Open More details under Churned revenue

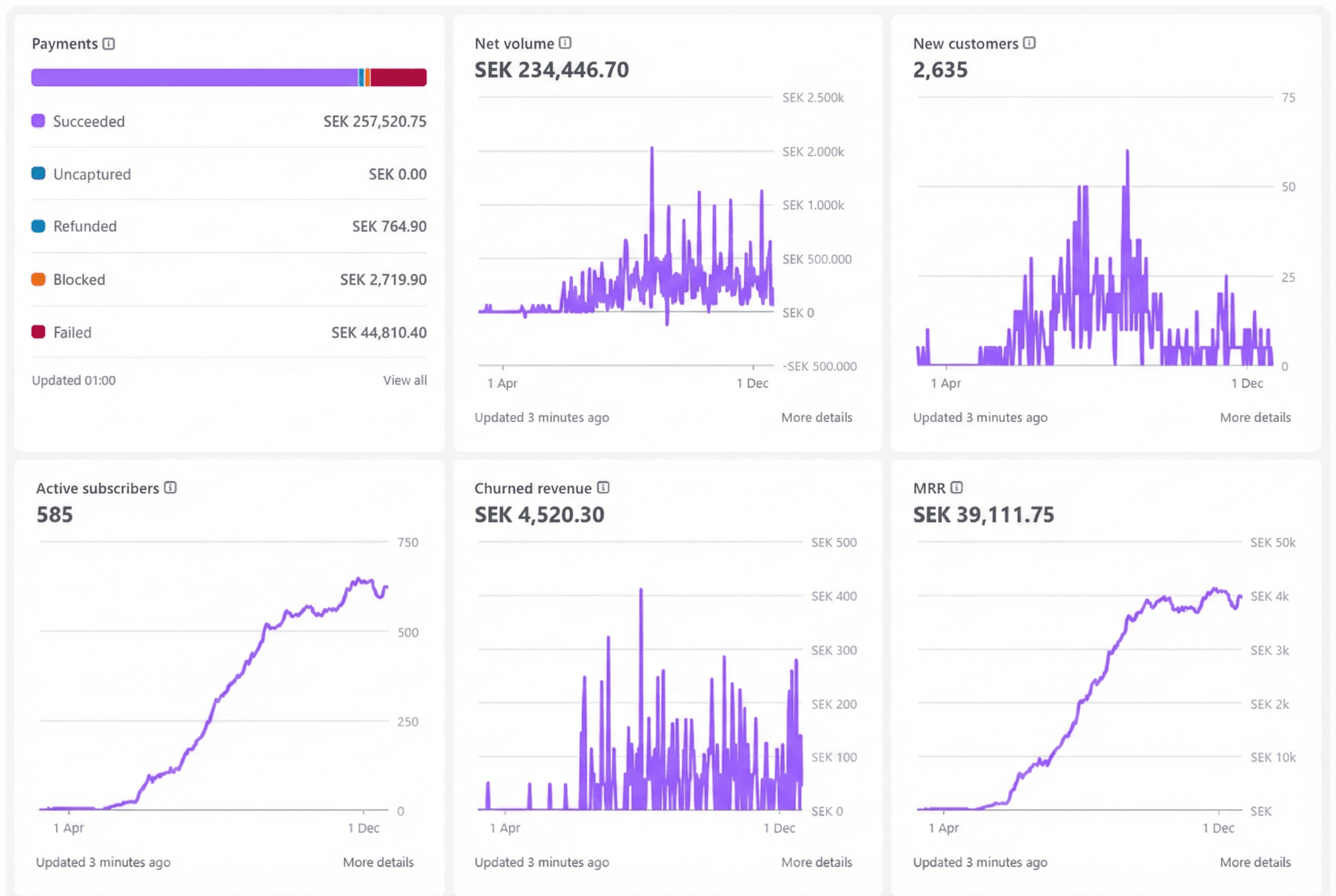pos(817,862)
